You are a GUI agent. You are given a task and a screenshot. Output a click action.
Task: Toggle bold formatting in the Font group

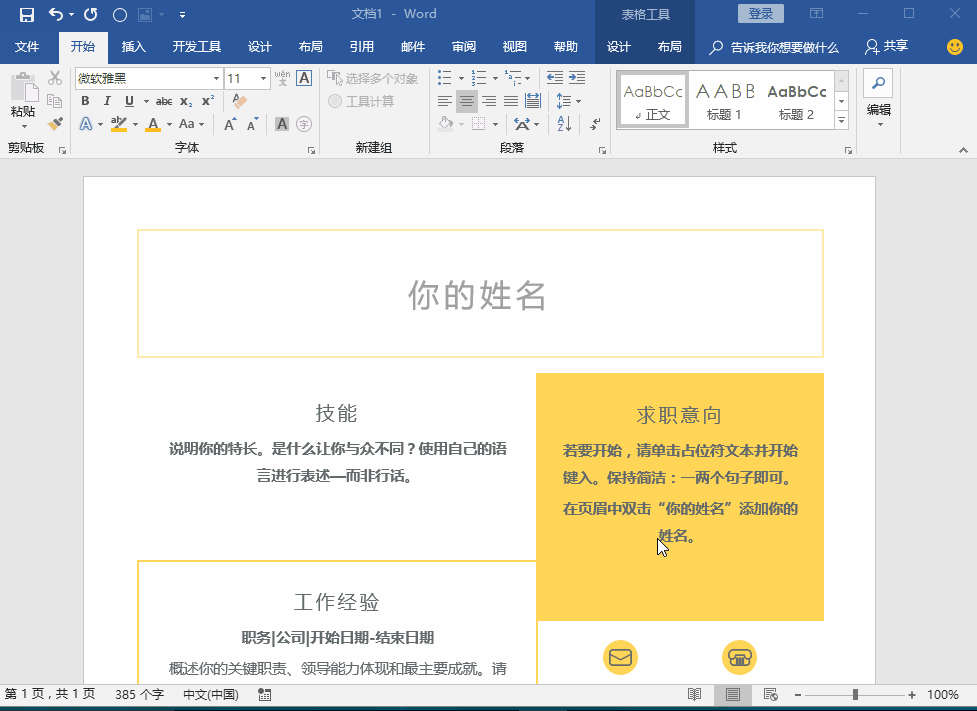85,101
